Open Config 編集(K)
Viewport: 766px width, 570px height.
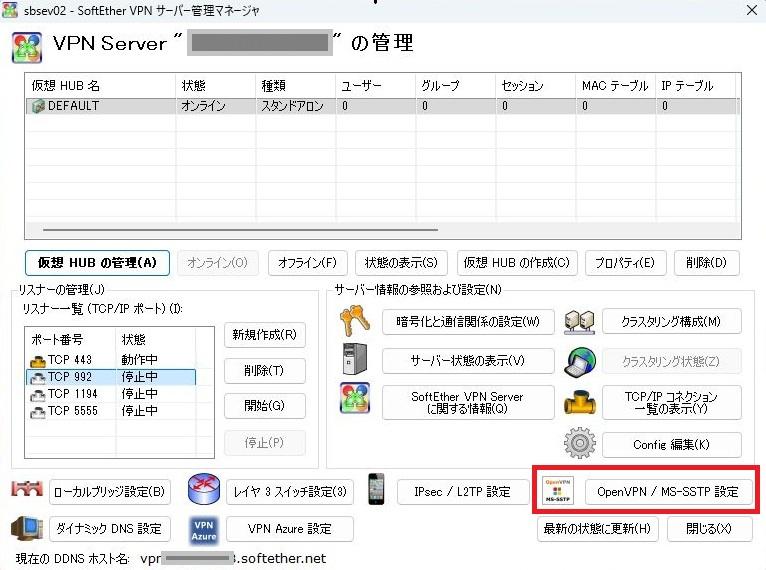pyautogui.click(x=672, y=445)
